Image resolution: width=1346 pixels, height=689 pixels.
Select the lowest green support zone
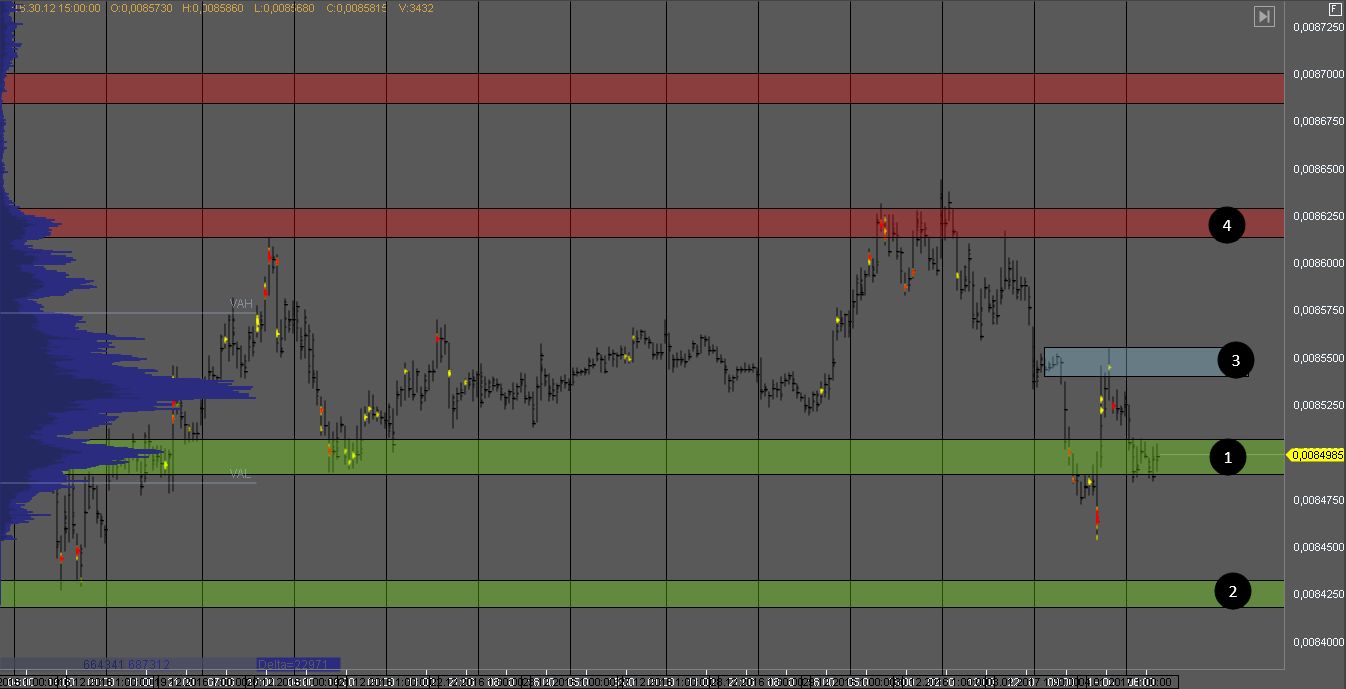tap(640, 593)
